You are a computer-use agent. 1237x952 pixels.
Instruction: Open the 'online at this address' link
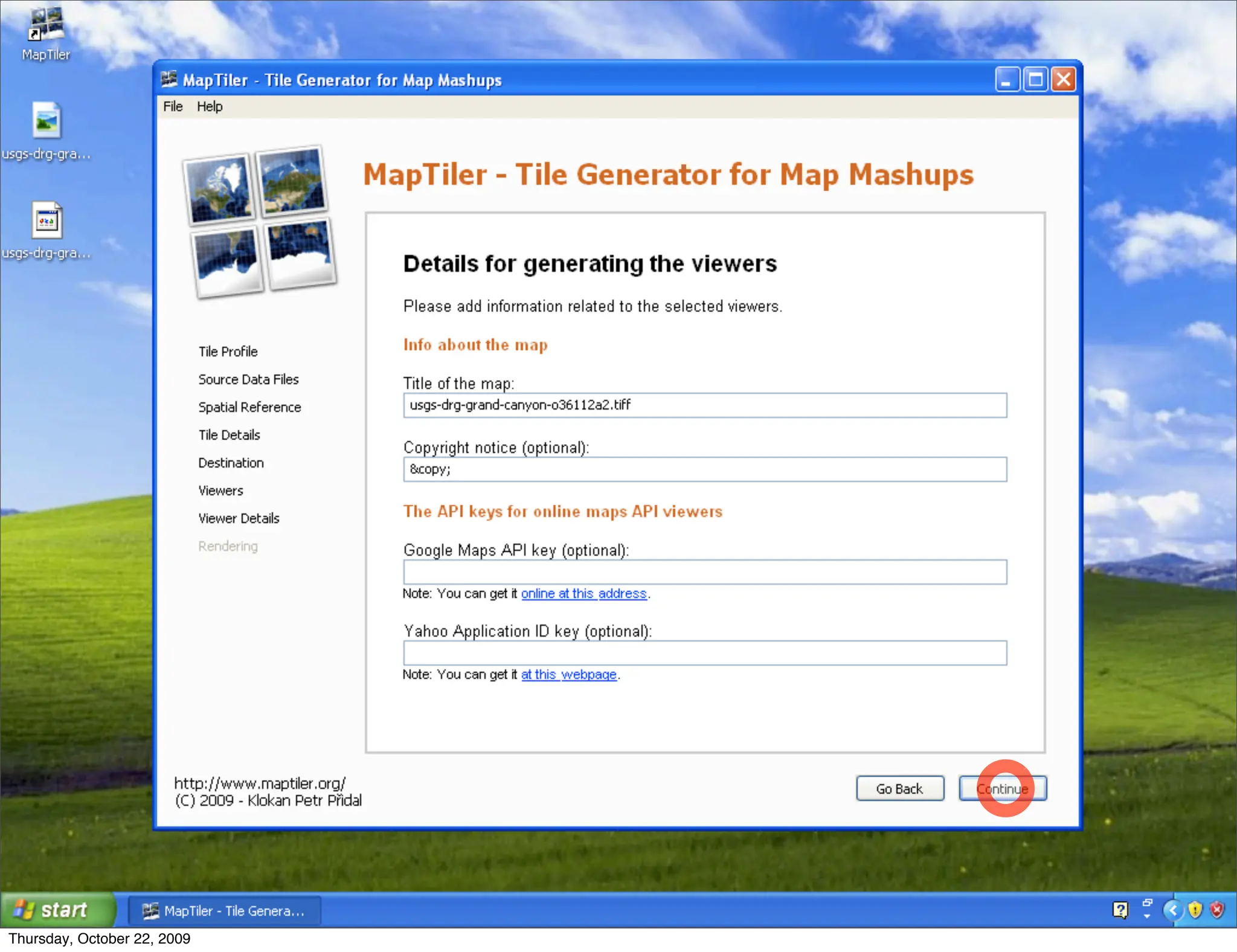583,594
